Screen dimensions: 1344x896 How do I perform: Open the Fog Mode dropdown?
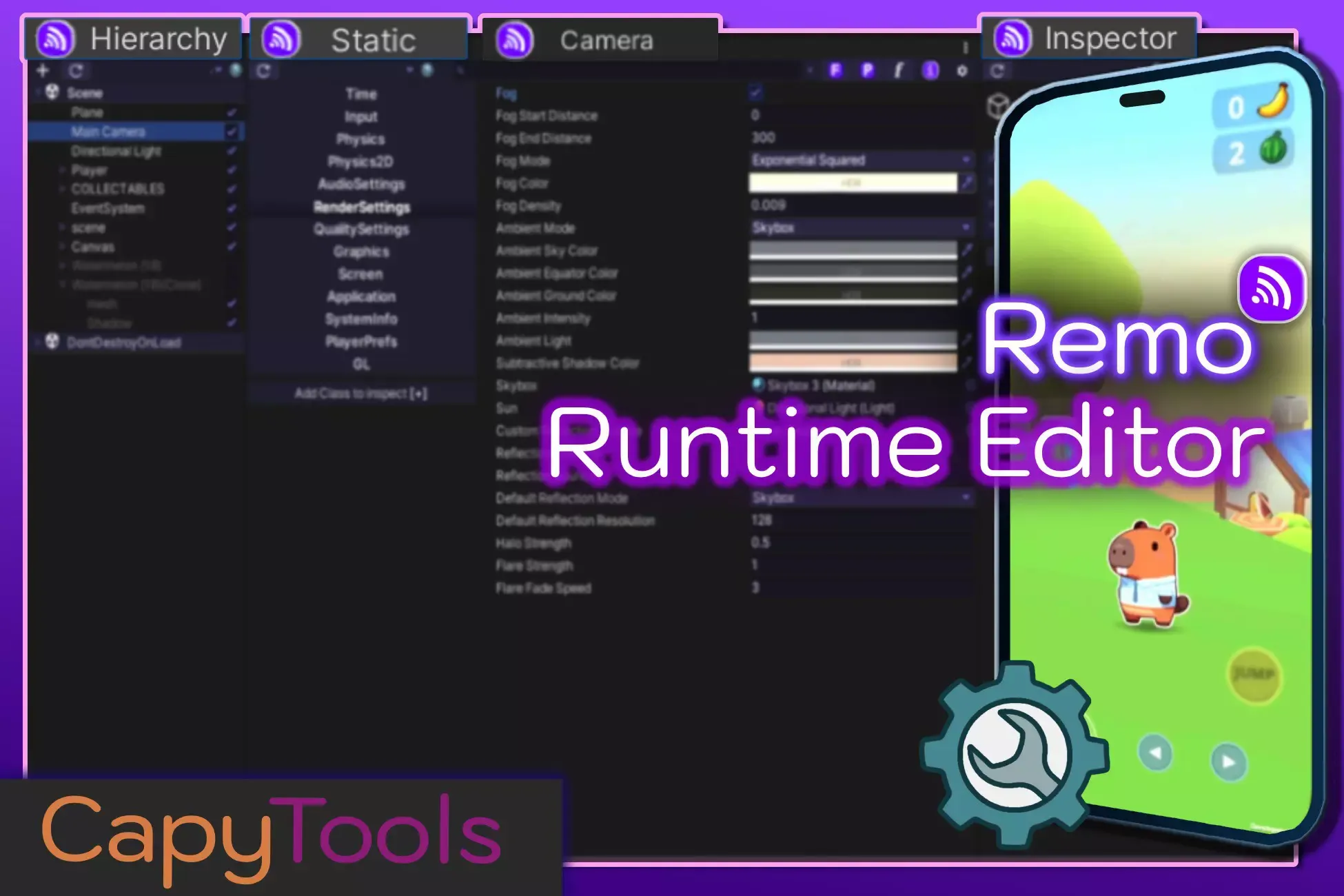point(862,160)
